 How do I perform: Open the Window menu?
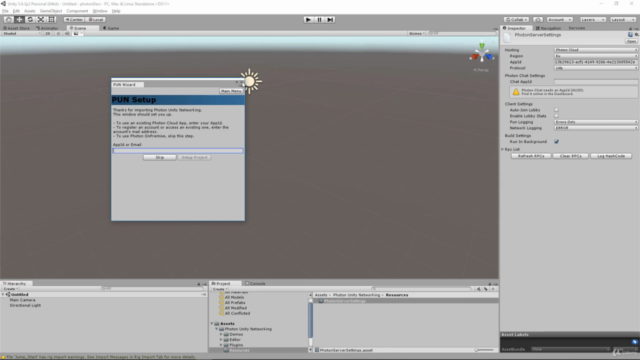100,11
